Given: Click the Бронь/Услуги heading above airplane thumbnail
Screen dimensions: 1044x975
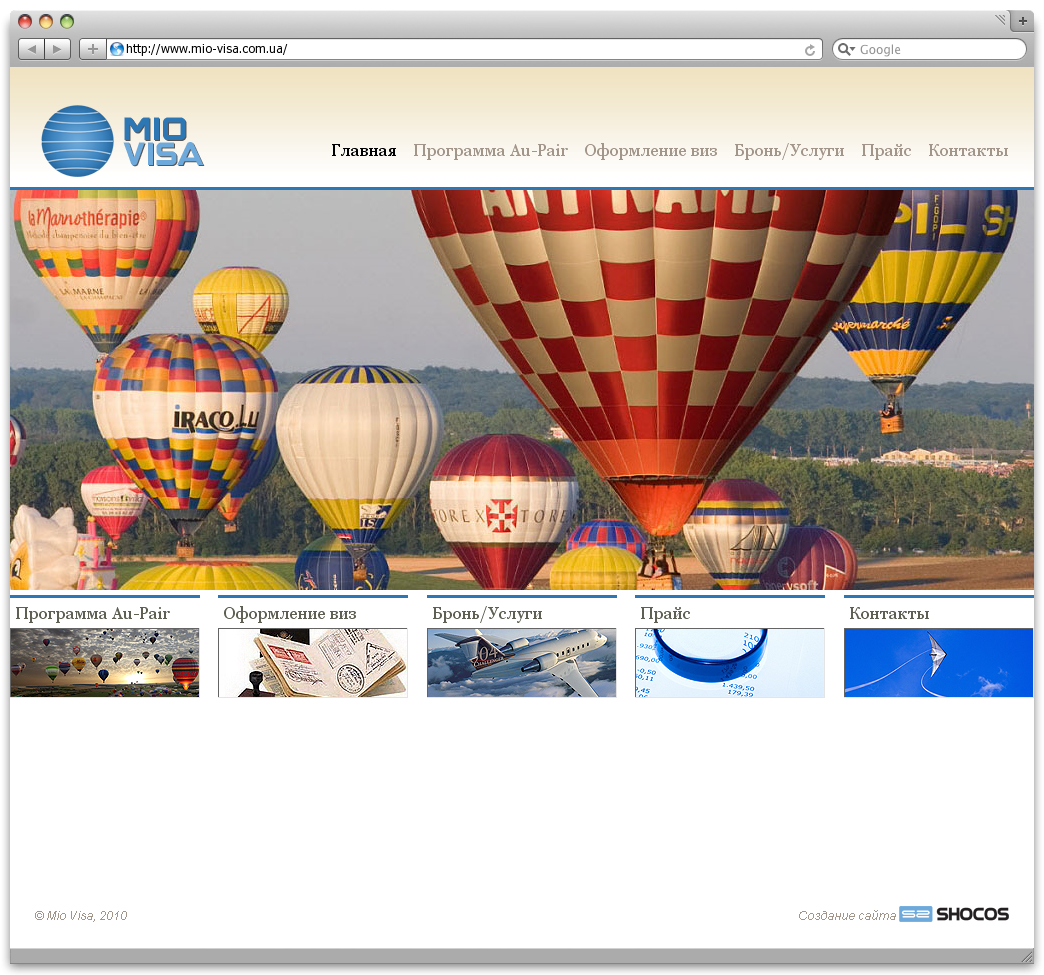Looking at the screenshot, I should click(x=487, y=613).
